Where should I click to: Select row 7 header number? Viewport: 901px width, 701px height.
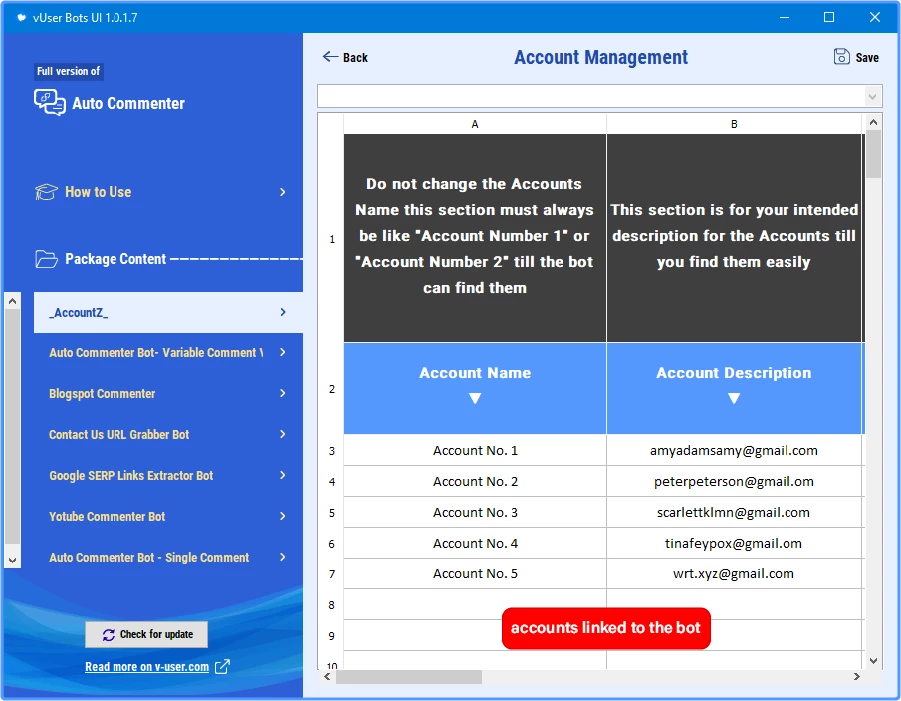(x=332, y=573)
